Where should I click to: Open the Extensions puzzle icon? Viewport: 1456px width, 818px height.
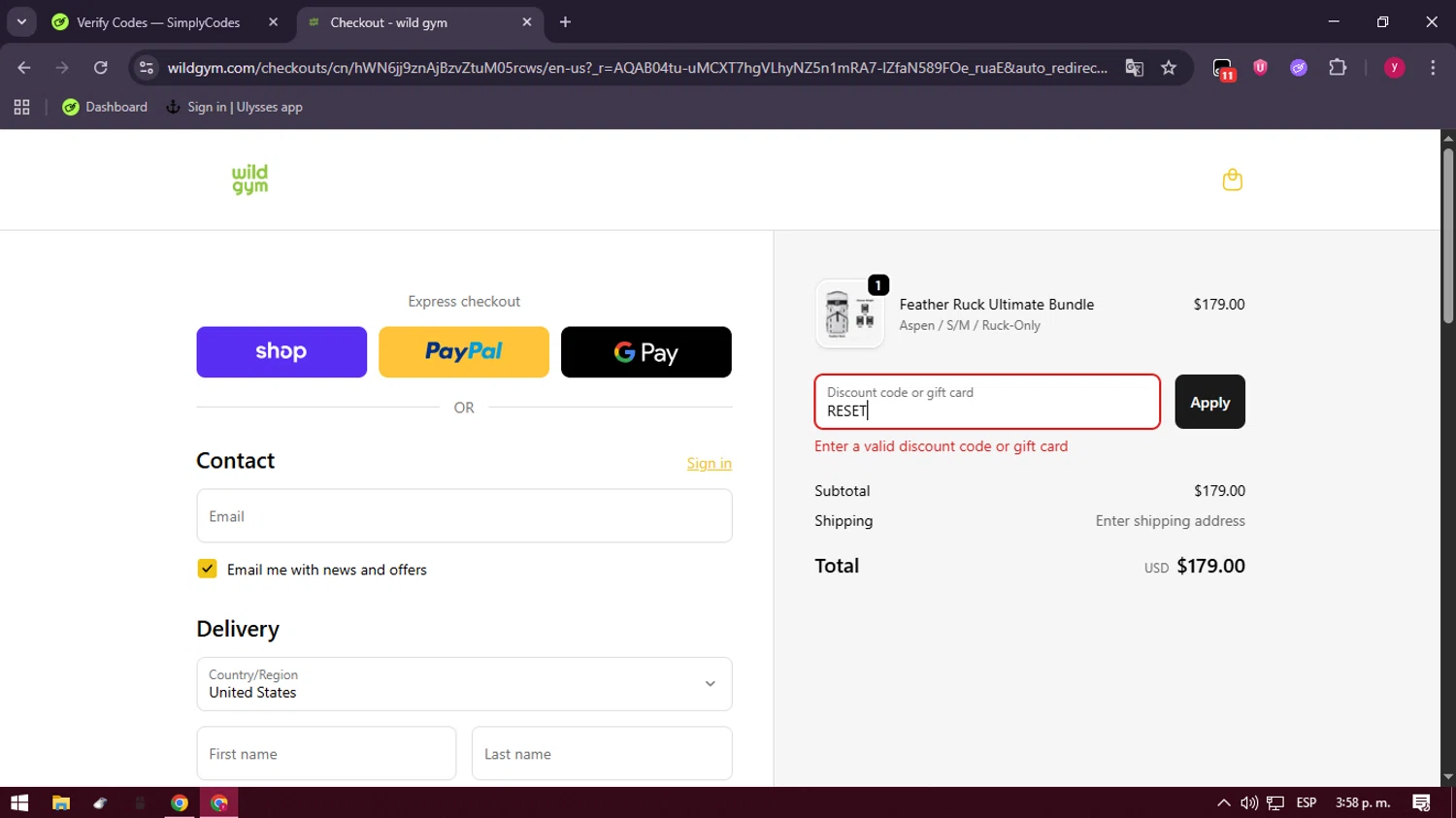click(x=1338, y=68)
